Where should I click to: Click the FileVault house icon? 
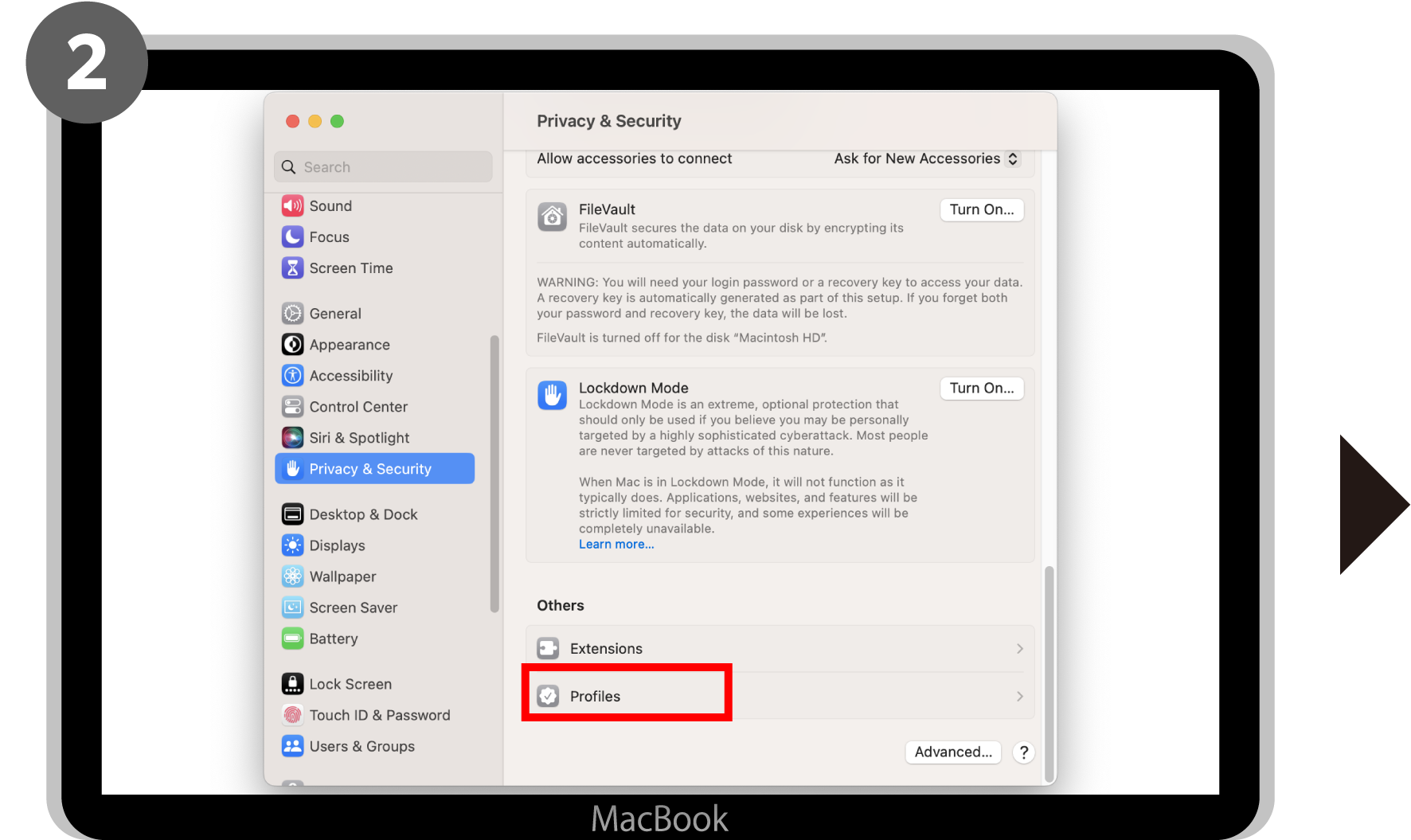(x=552, y=217)
